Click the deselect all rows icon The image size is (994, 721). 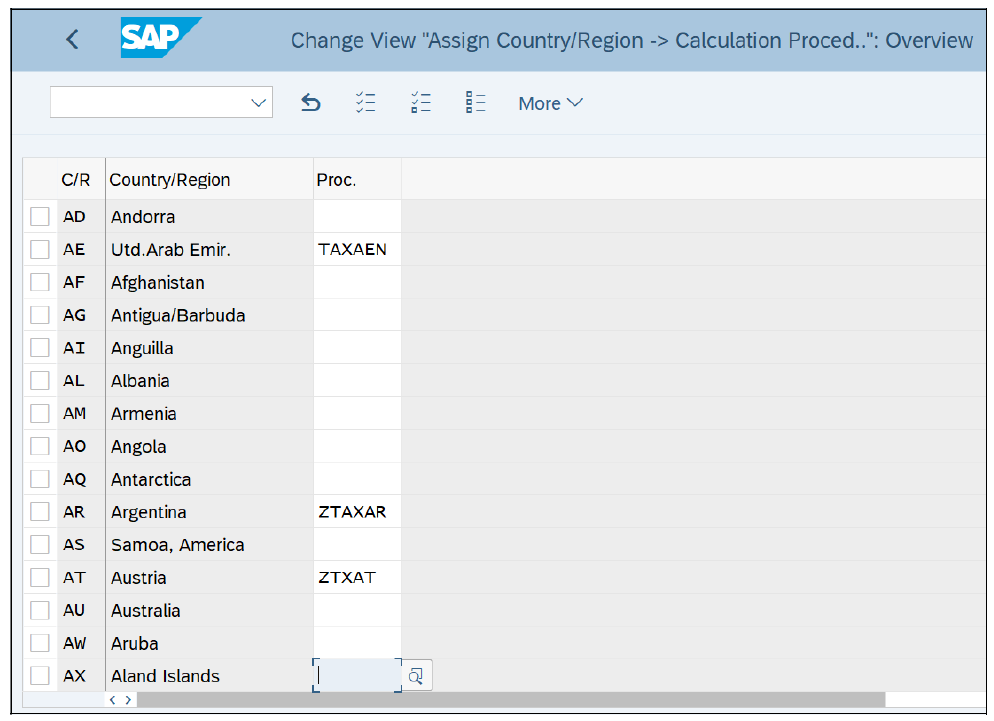pos(475,103)
